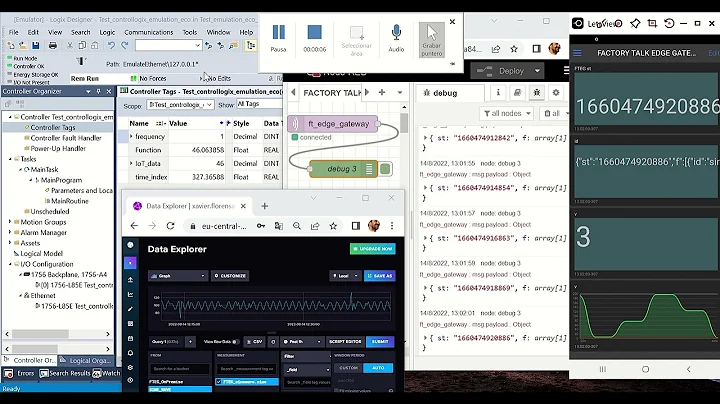Click the debug messages bug icon
The height and width of the screenshot is (404, 720).
click(536, 93)
